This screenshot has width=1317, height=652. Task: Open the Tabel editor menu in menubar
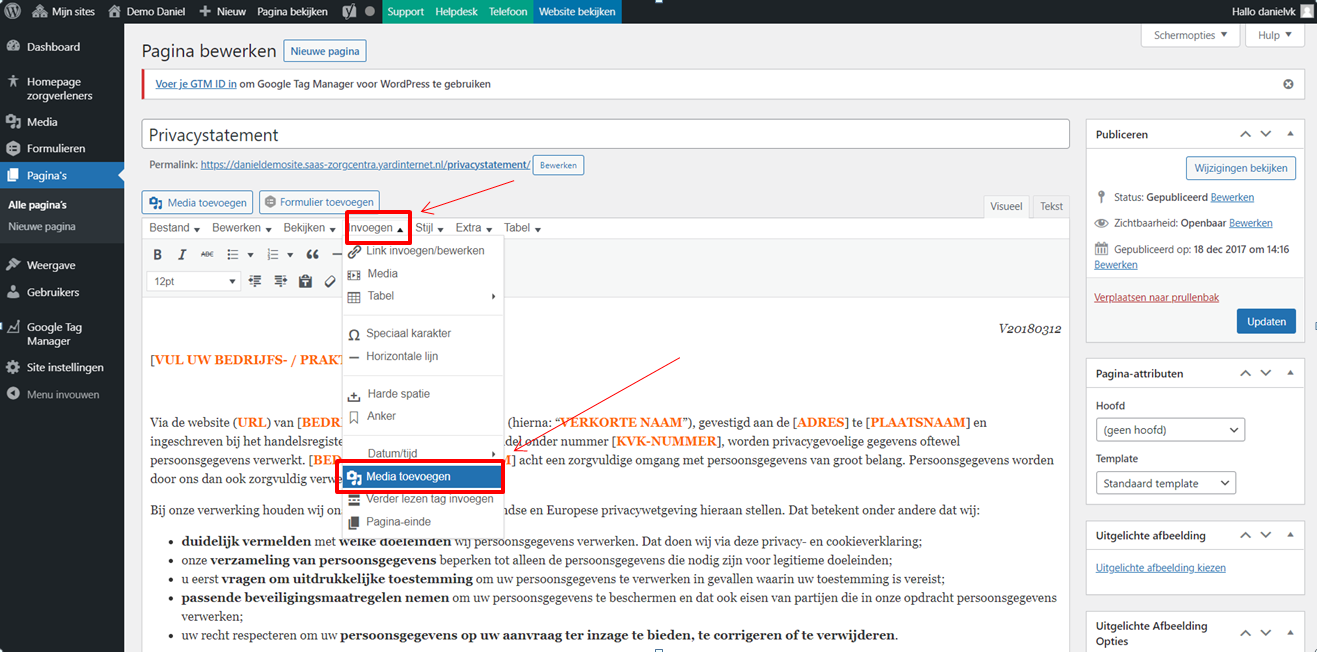click(x=522, y=228)
